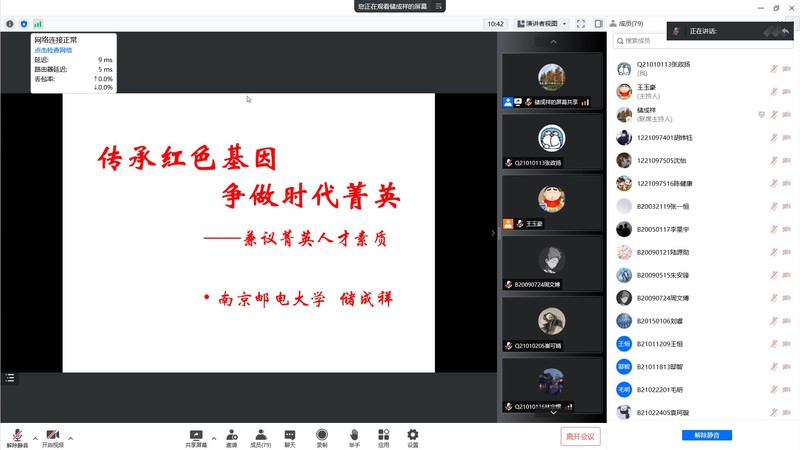Open the 应用 apps icon in bottom toolbar

(384, 437)
